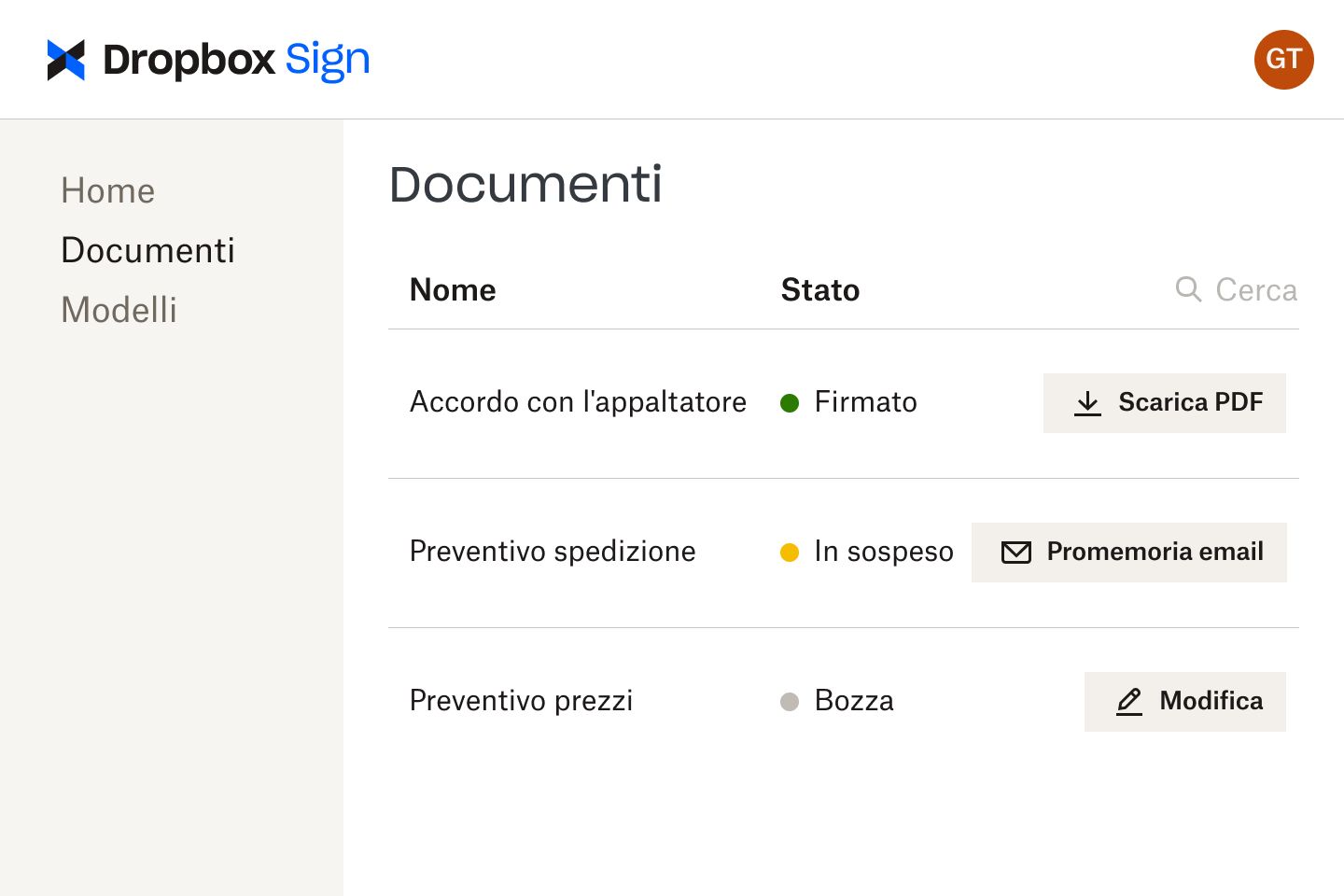1344x896 pixels.
Task: Sort documents by the Stato column
Action: click(819, 289)
